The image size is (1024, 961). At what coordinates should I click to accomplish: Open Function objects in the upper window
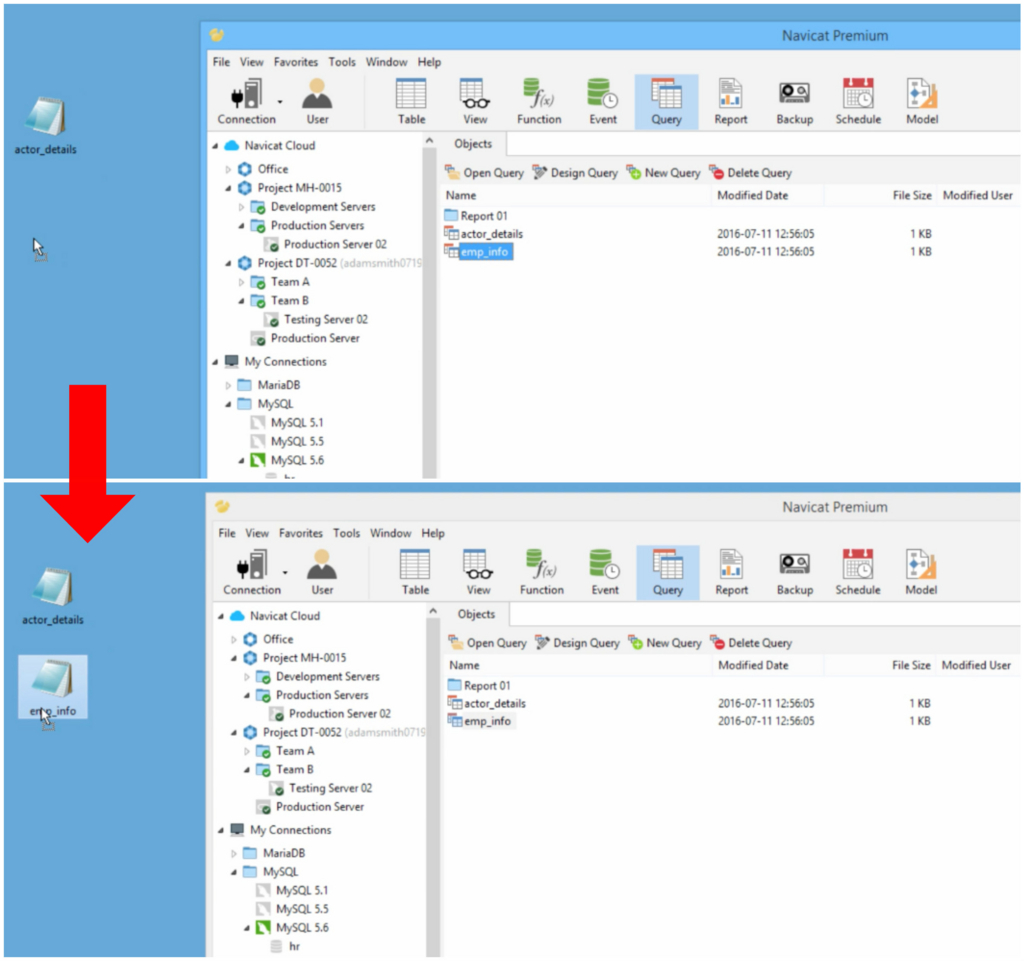pos(539,101)
